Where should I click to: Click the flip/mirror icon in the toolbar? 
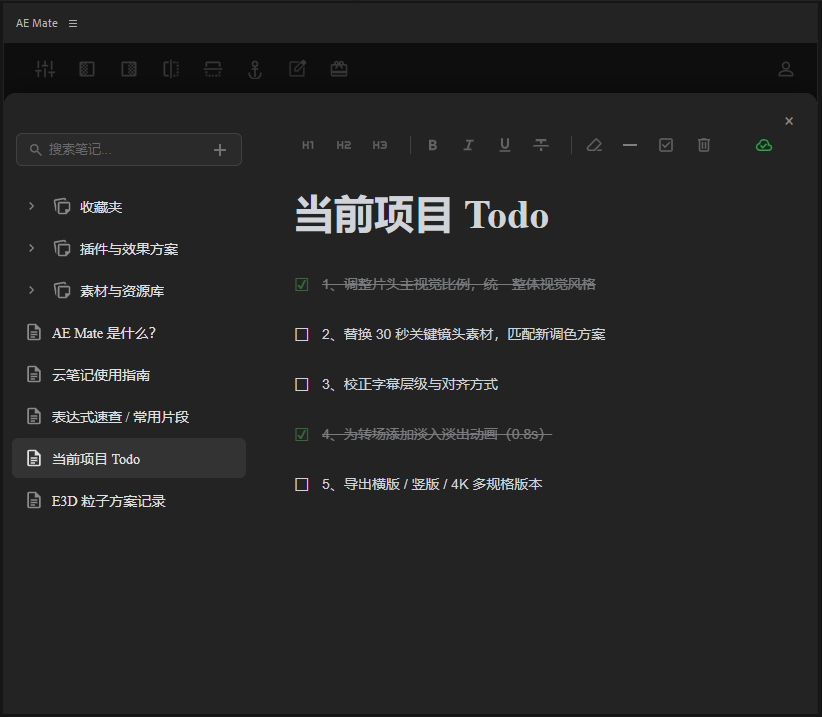(x=171, y=69)
